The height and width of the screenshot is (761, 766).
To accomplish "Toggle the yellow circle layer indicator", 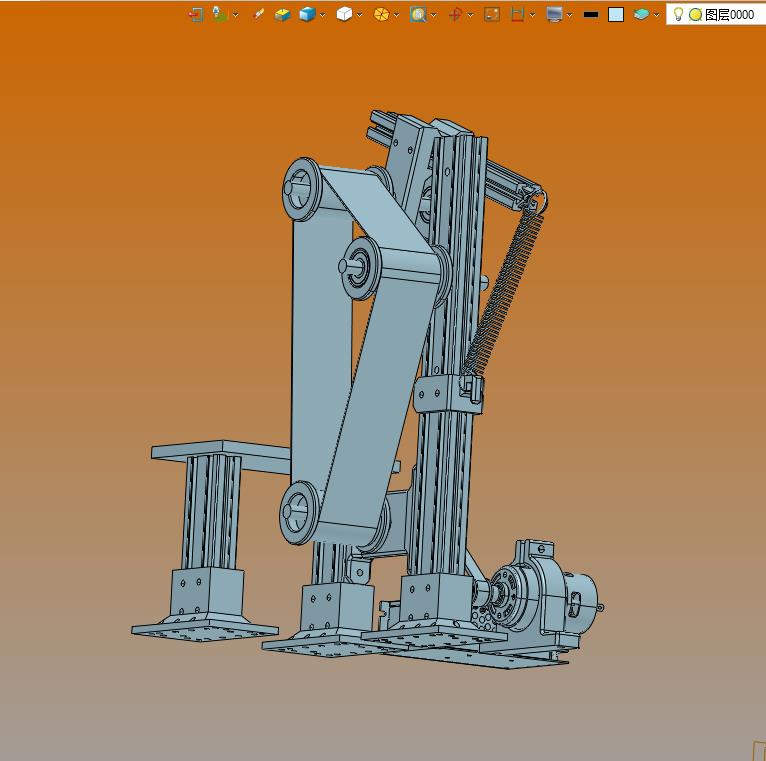I will (695, 14).
